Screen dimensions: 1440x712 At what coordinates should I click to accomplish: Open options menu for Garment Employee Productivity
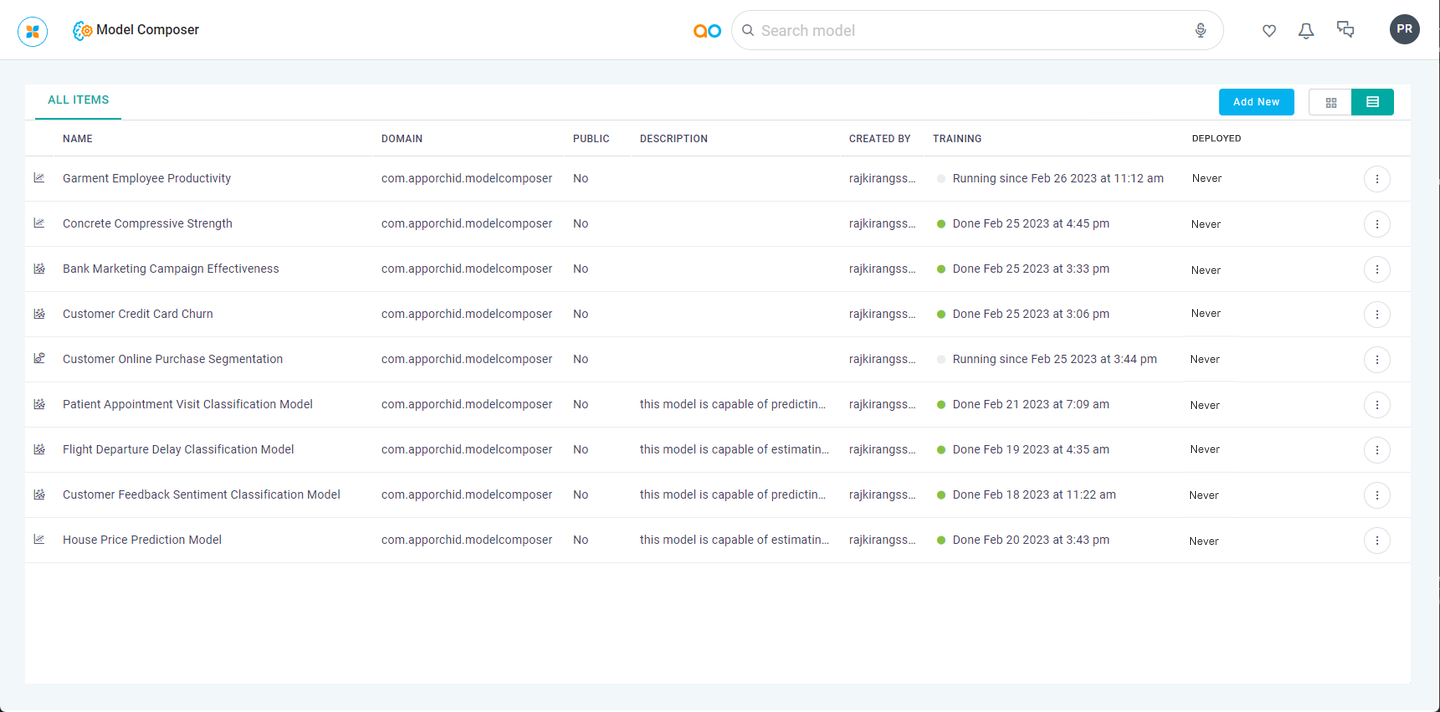coord(1376,179)
